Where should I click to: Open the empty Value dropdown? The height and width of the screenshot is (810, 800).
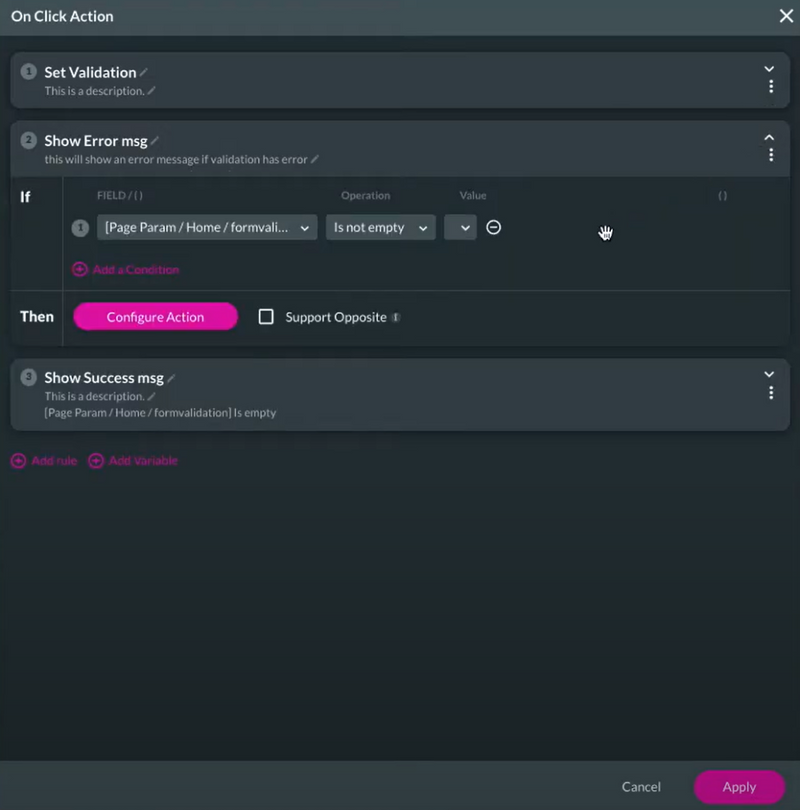coord(460,227)
